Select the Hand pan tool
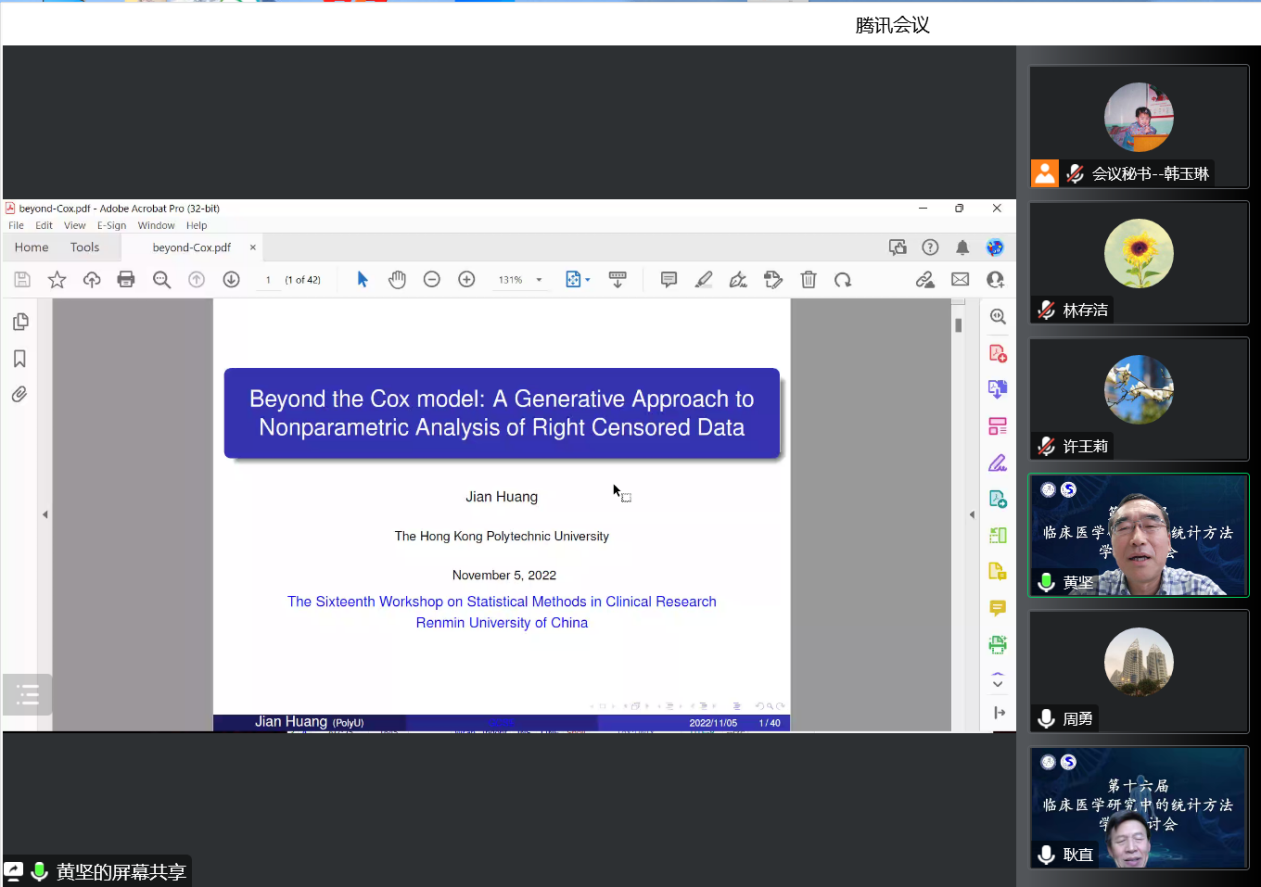This screenshot has height=887, width=1261. pyautogui.click(x=397, y=280)
